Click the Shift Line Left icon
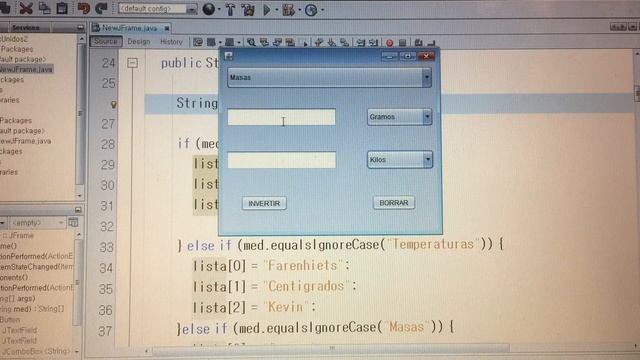Screen dimensions: 640x360 [360, 42]
